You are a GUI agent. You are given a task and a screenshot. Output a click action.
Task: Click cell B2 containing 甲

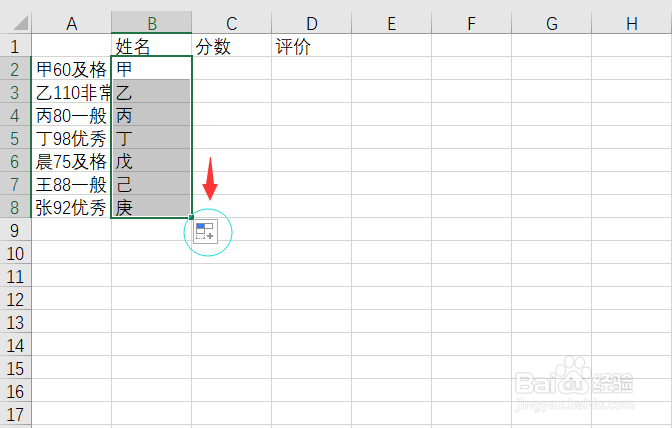coord(152,69)
